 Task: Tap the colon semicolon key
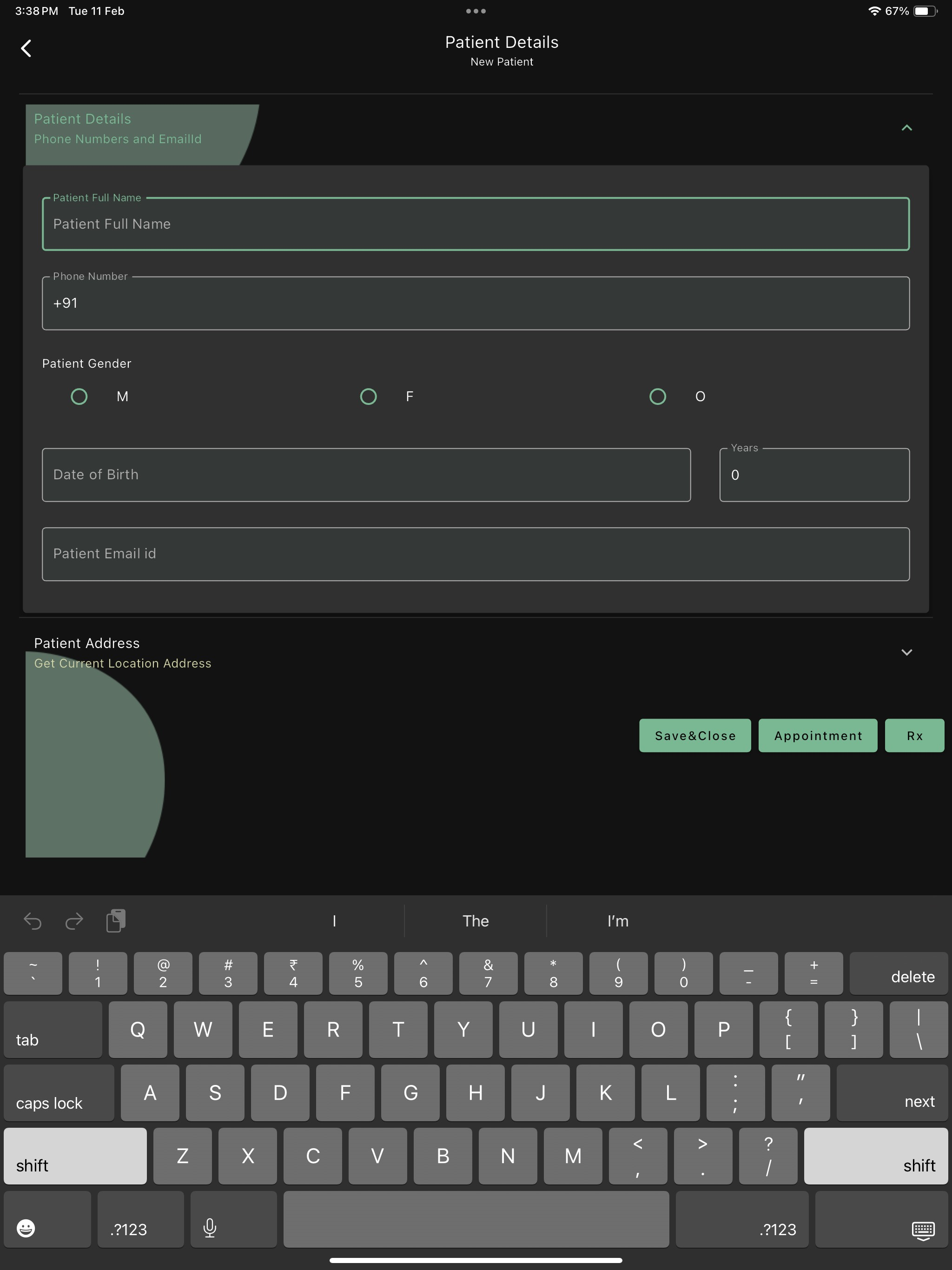pos(735,1093)
